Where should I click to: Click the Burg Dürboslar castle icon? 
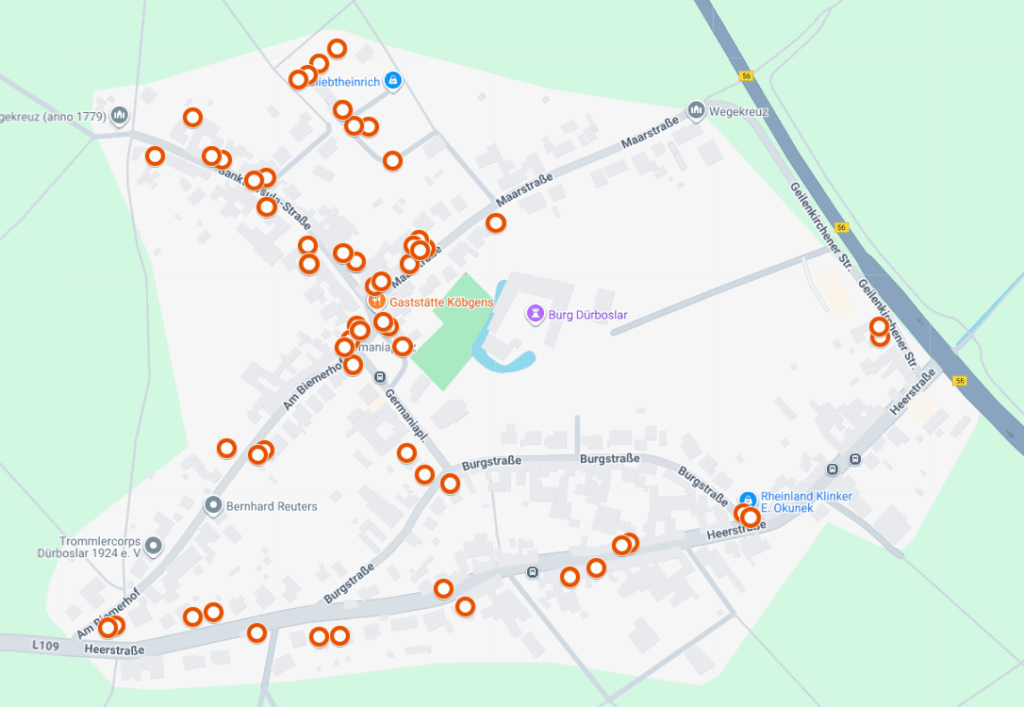coord(536,315)
